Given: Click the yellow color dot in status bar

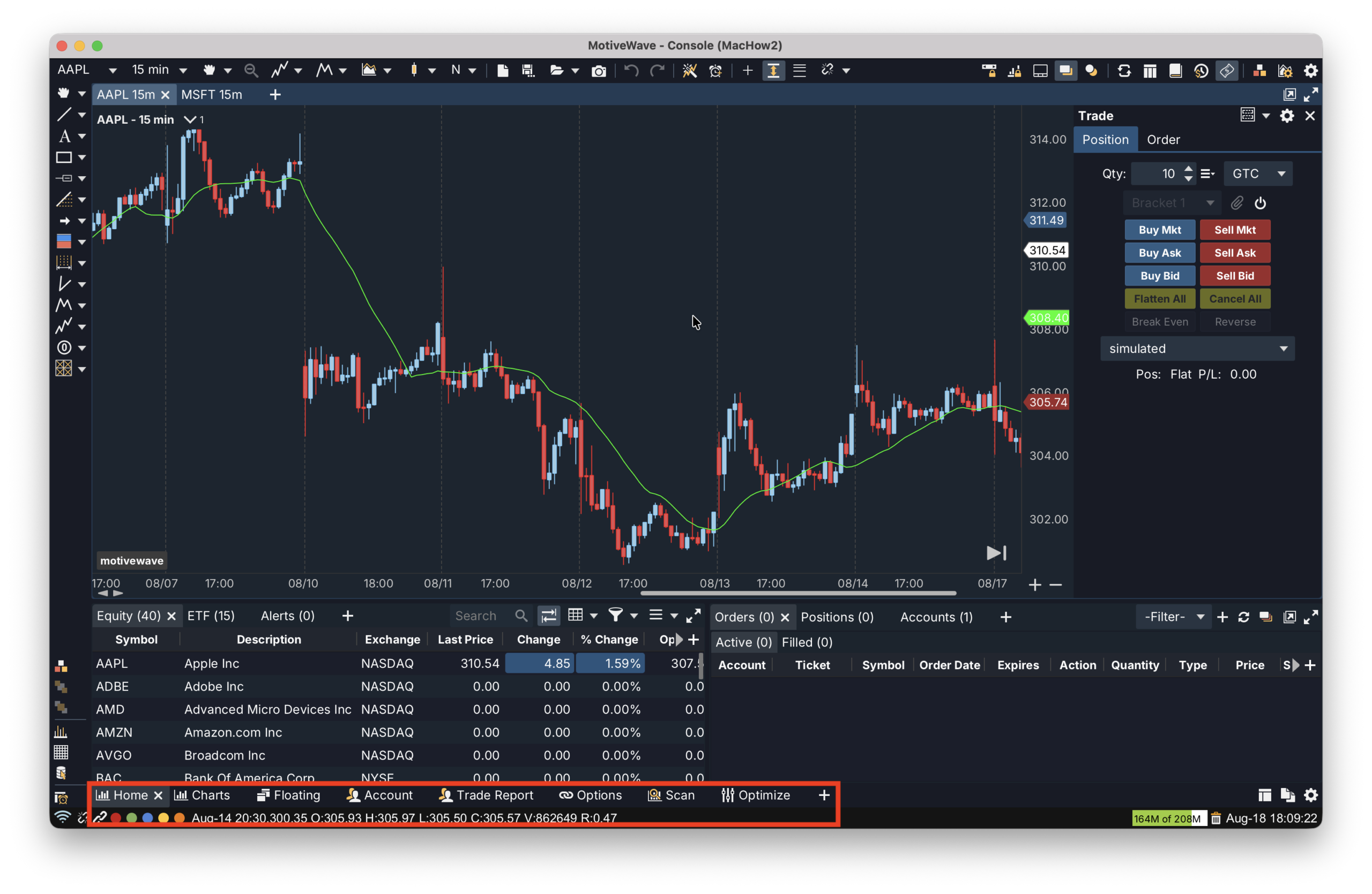Looking at the screenshot, I should [163, 817].
